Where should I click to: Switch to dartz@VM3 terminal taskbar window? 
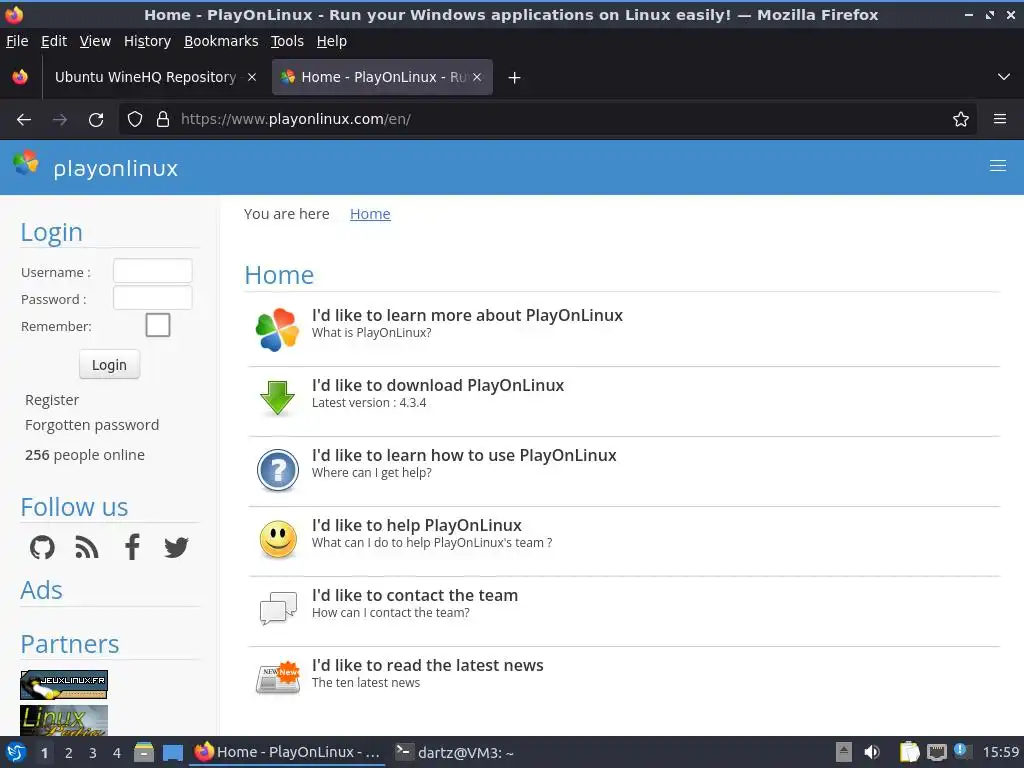point(455,752)
